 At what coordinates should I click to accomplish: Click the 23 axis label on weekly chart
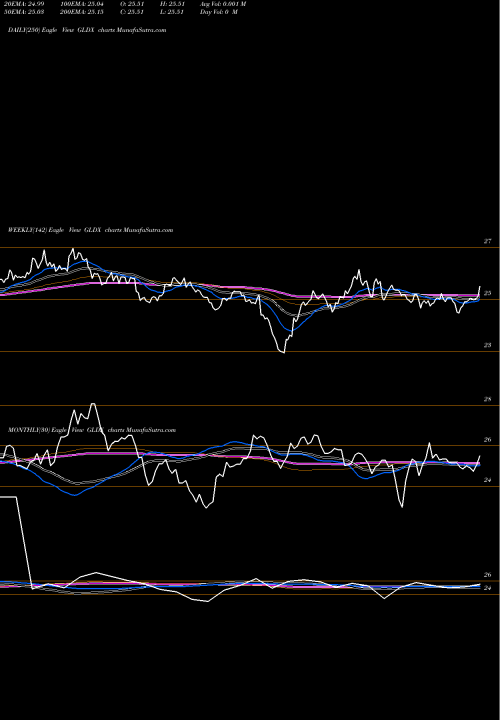489,345
